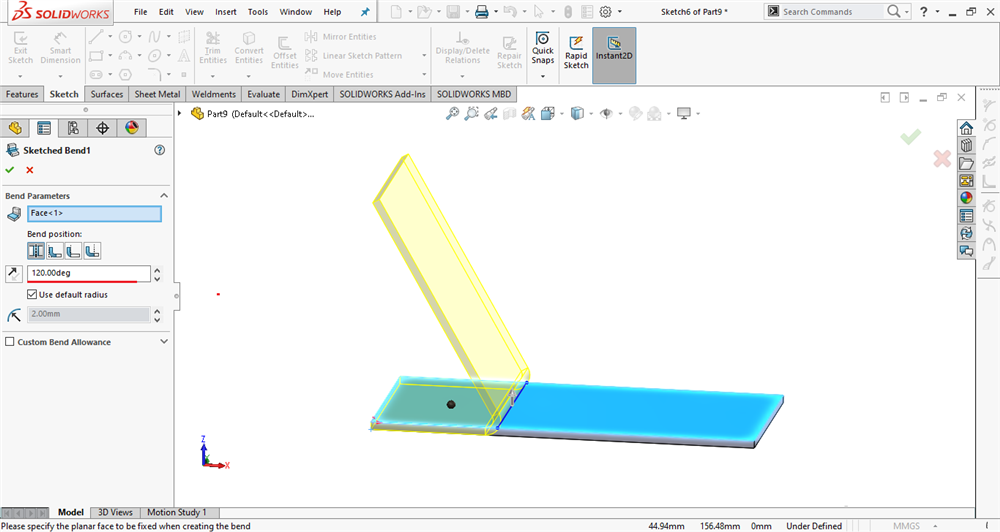Uncheck the Use default radius checkbox

pyautogui.click(x=32, y=295)
